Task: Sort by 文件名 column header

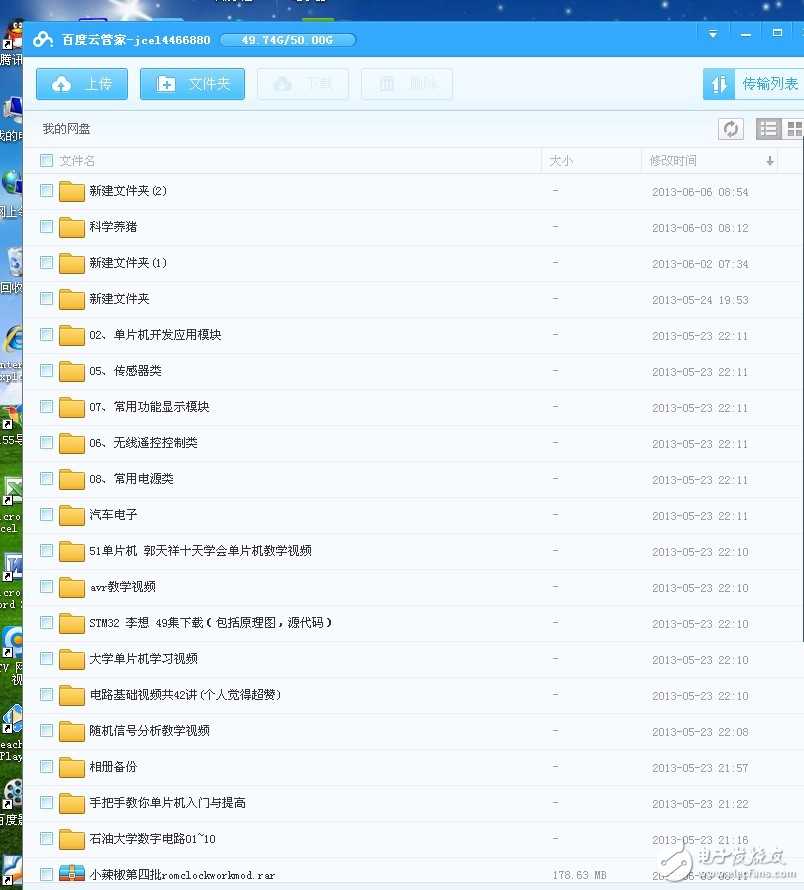Action: [77, 161]
